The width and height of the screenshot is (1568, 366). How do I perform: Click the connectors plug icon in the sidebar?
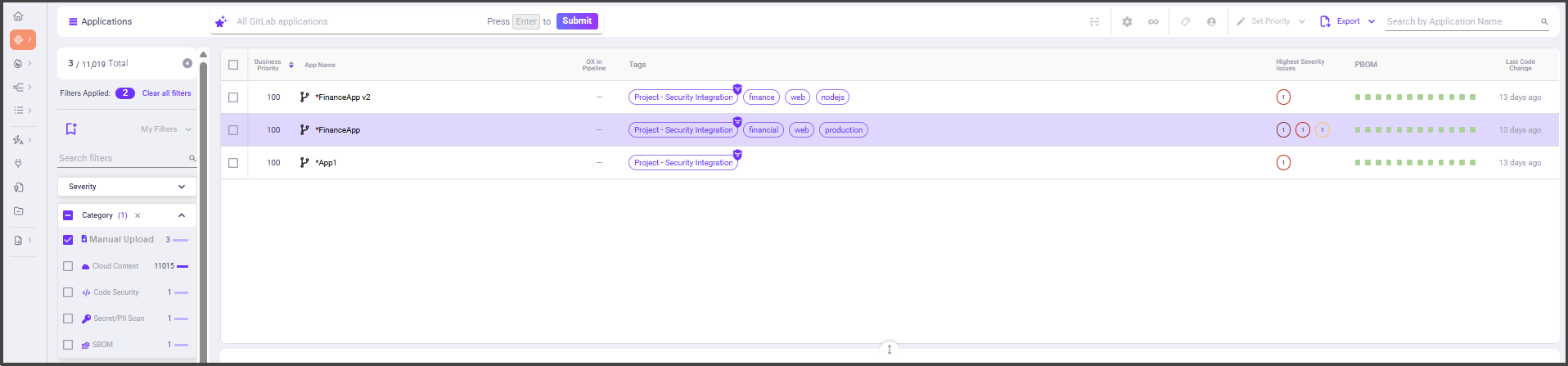pyautogui.click(x=18, y=164)
